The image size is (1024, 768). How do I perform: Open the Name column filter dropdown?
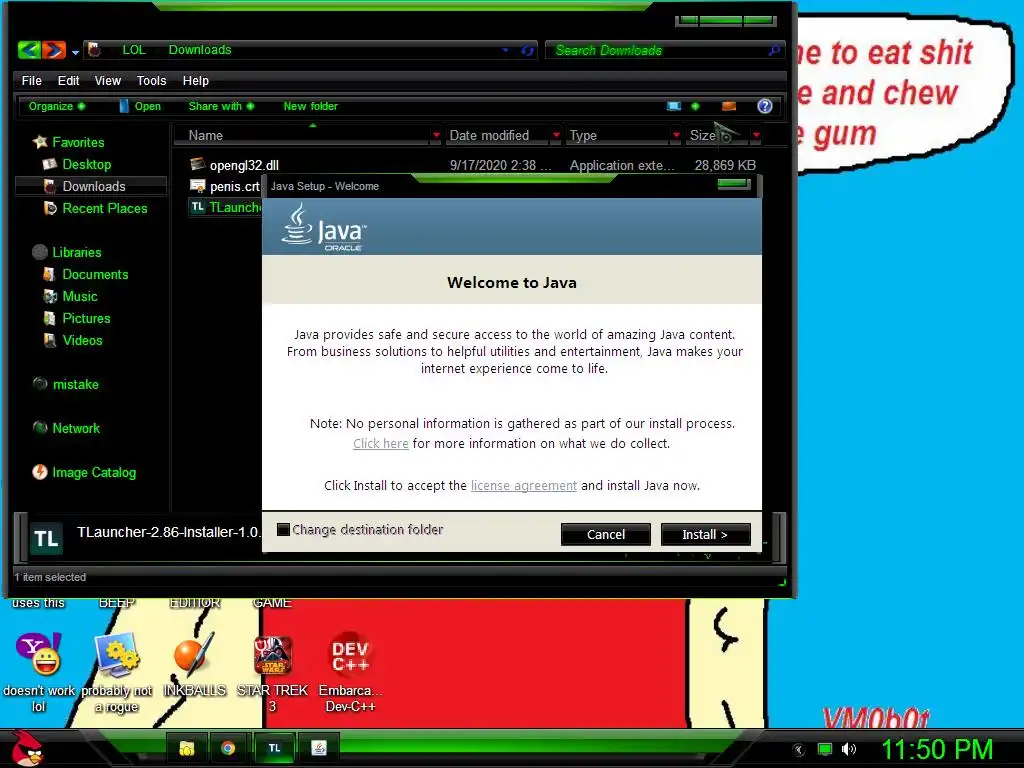click(436, 135)
